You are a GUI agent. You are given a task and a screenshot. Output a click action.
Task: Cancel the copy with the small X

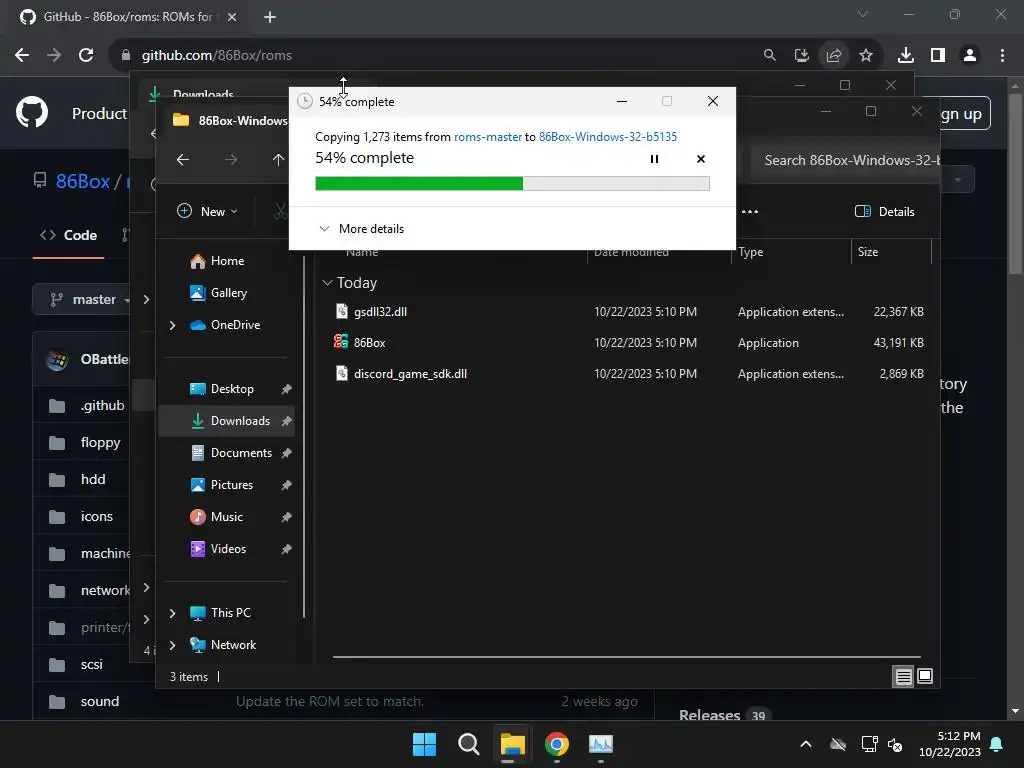point(701,159)
